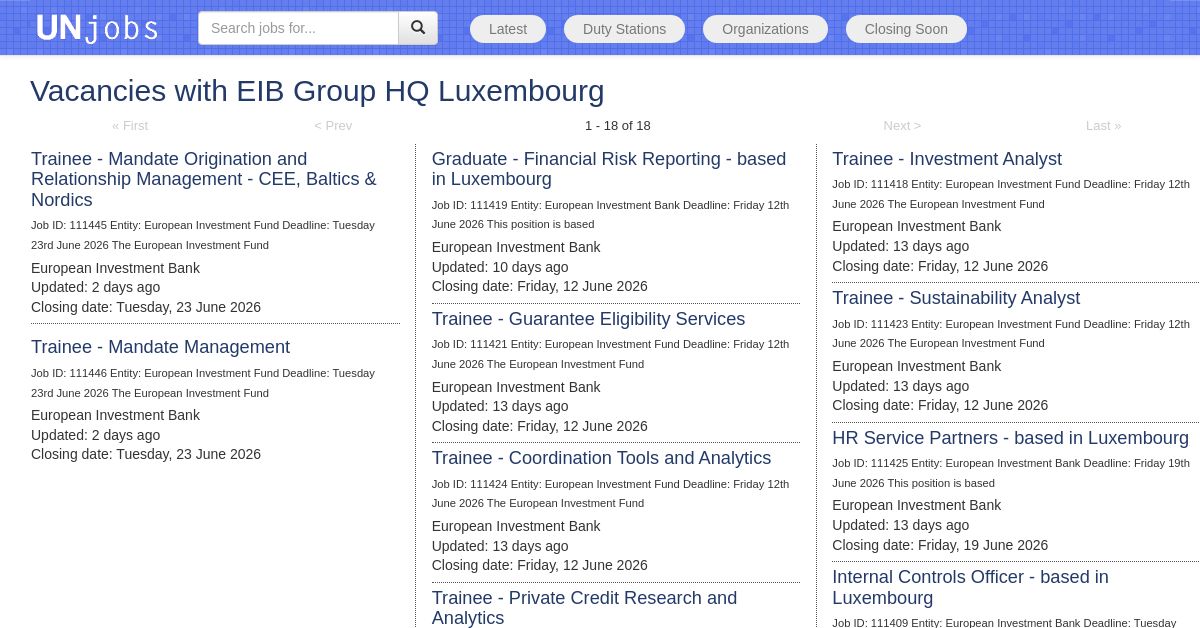1200x628 pixels.
Task: Go to the < Prev page link
Action: click(333, 125)
